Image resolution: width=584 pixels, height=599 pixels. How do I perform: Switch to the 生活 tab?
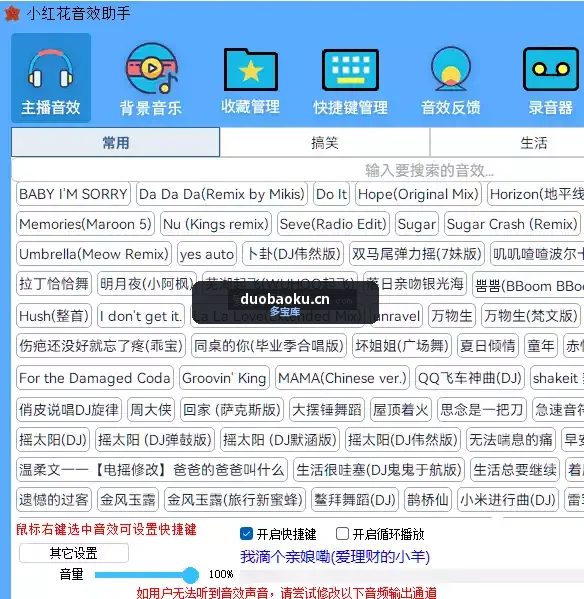click(x=534, y=142)
